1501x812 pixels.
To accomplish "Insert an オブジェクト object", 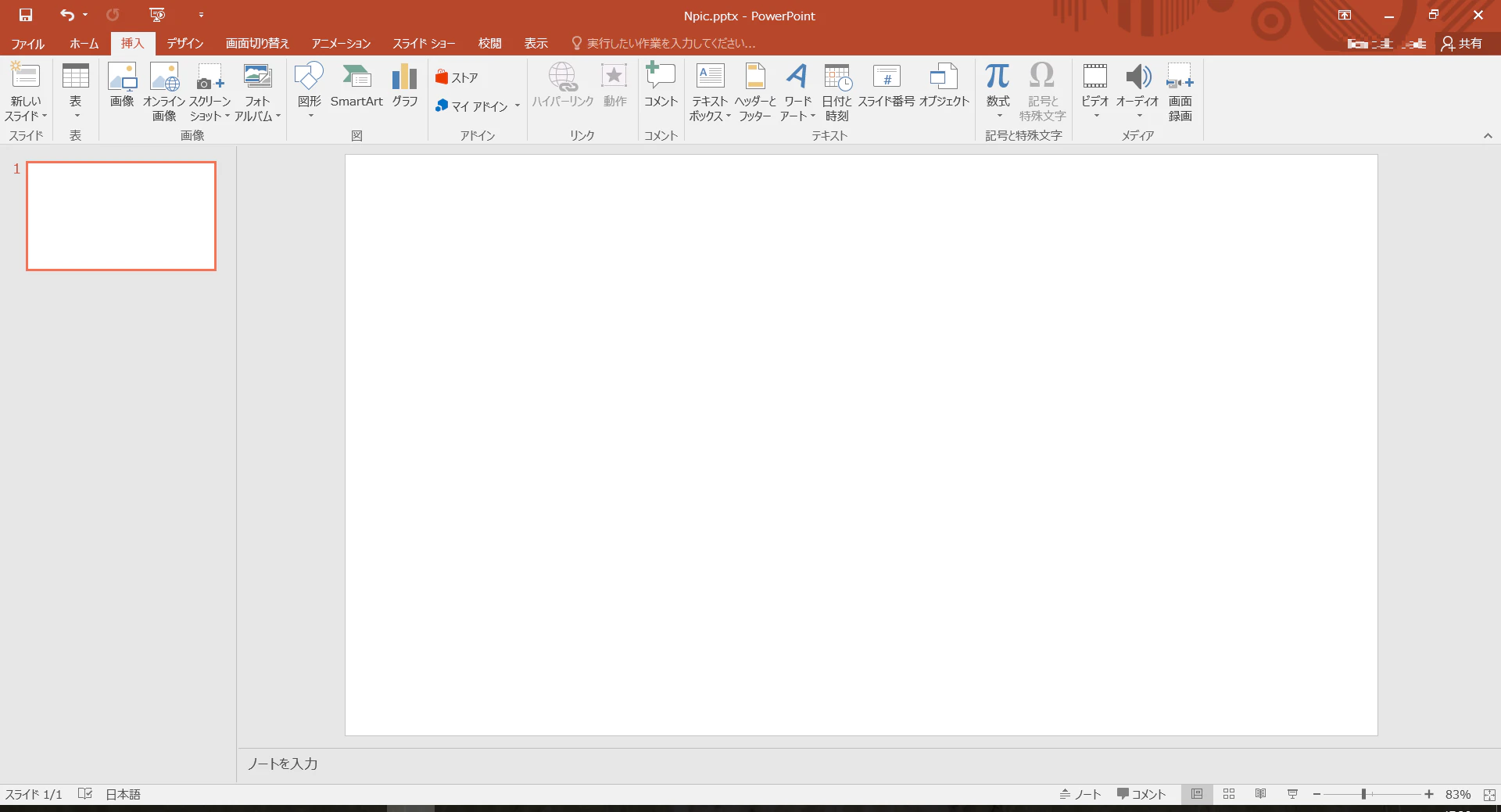I will click(944, 85).
